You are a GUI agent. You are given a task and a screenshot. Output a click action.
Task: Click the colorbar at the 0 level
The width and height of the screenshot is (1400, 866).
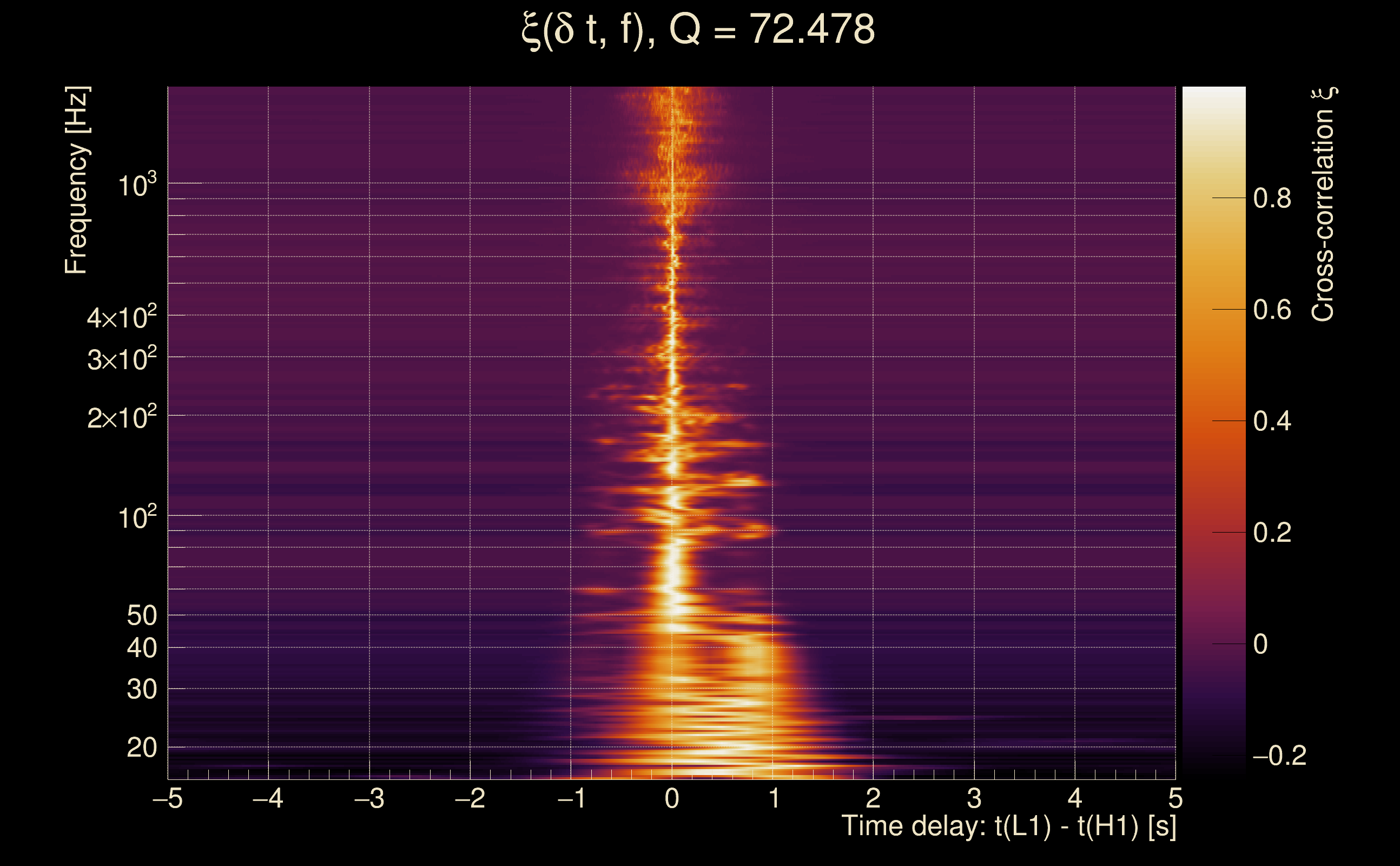1213,644
